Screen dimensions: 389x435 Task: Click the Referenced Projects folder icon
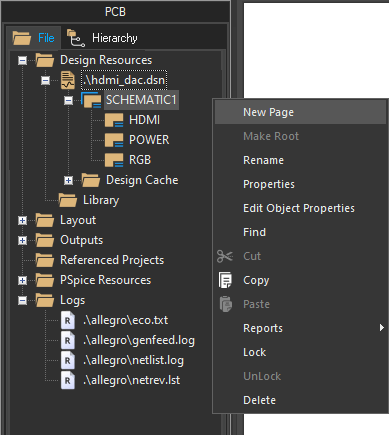pos(45,260)
